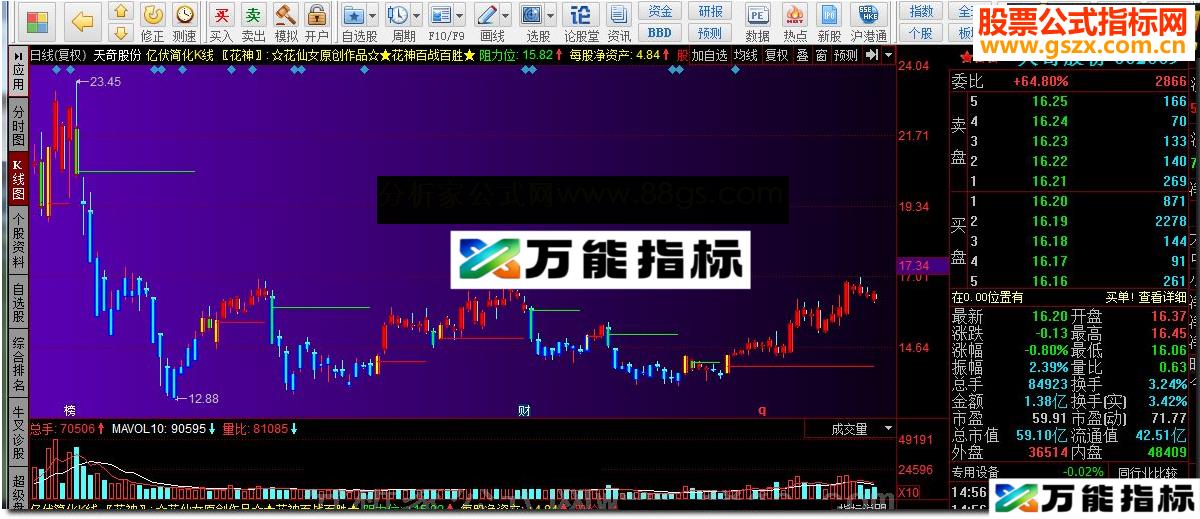The height and width of the screenshot is (519, 1200).
Task: Expand the 周期 period dropdown arrow
Action: click(416, 16)
